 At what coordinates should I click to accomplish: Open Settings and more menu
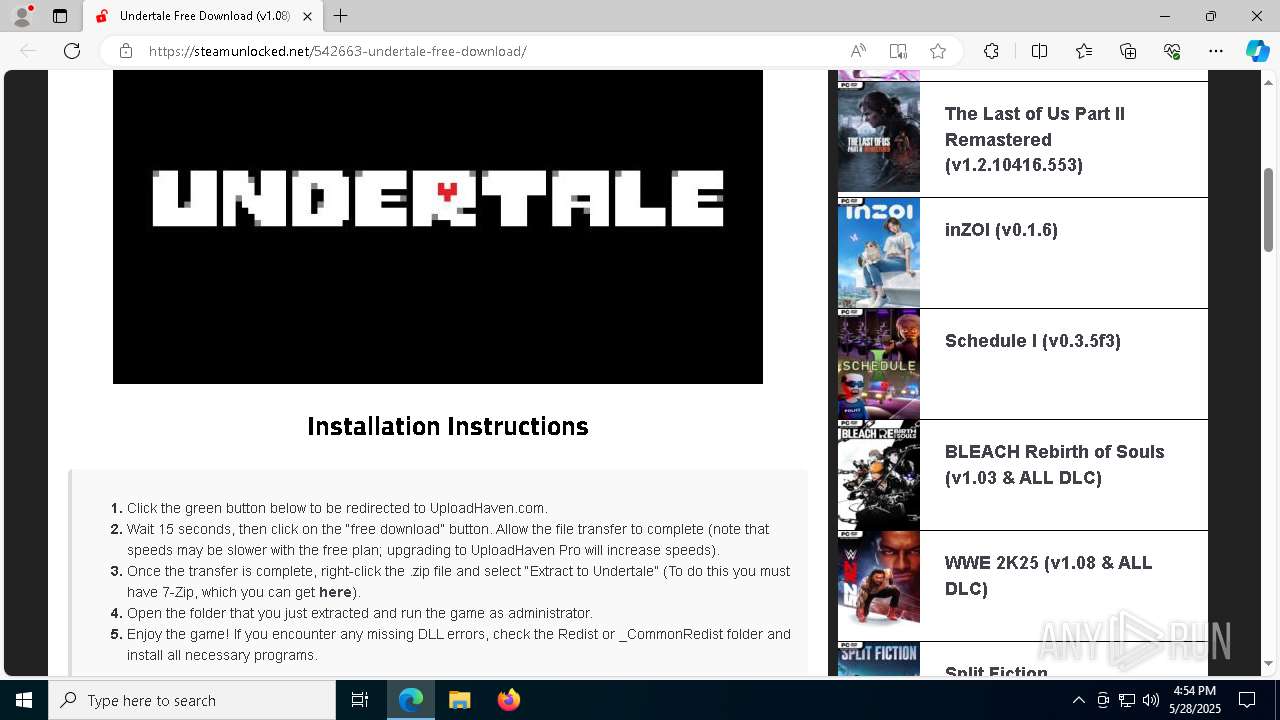point(1216,51)
